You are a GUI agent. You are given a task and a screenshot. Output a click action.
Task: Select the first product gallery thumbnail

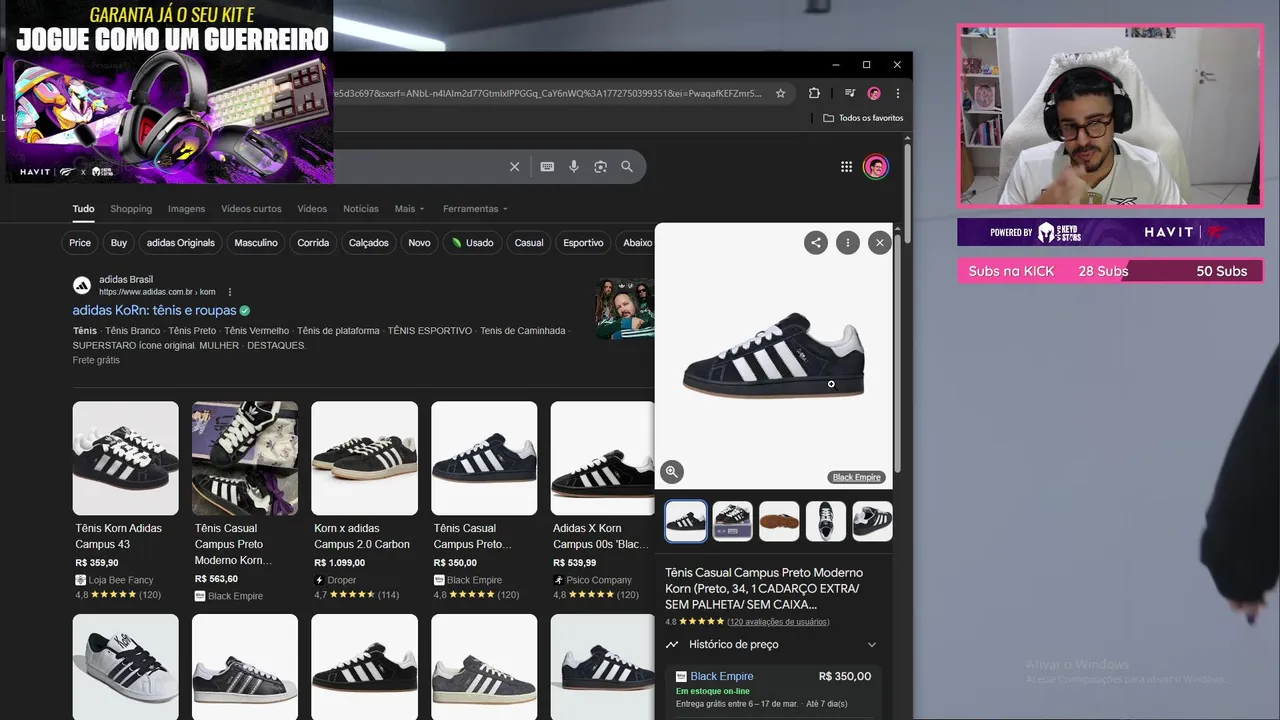[x=686, y=521]
